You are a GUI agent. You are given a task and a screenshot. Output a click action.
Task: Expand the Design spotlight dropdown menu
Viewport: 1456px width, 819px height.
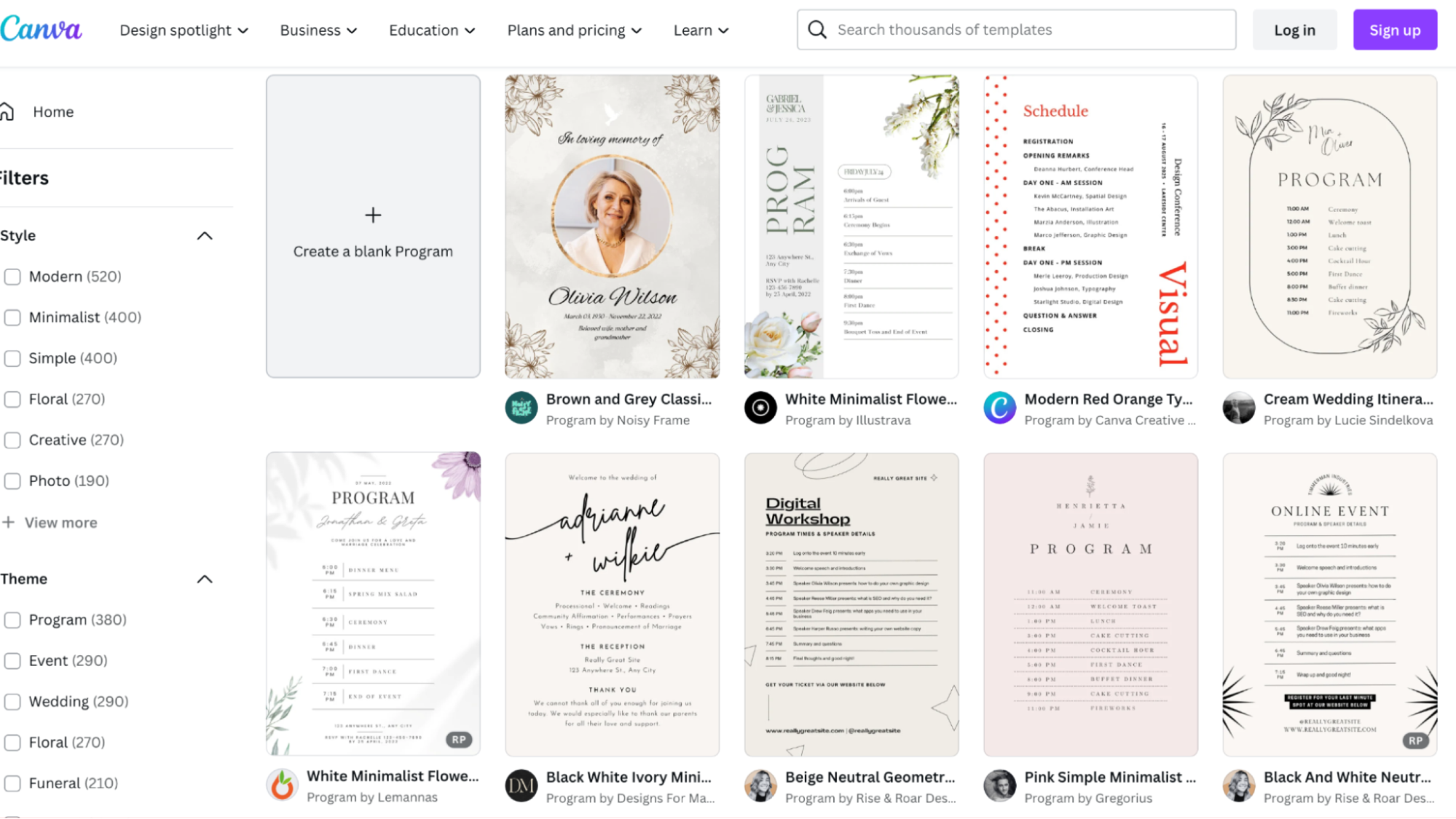(183, 30)
